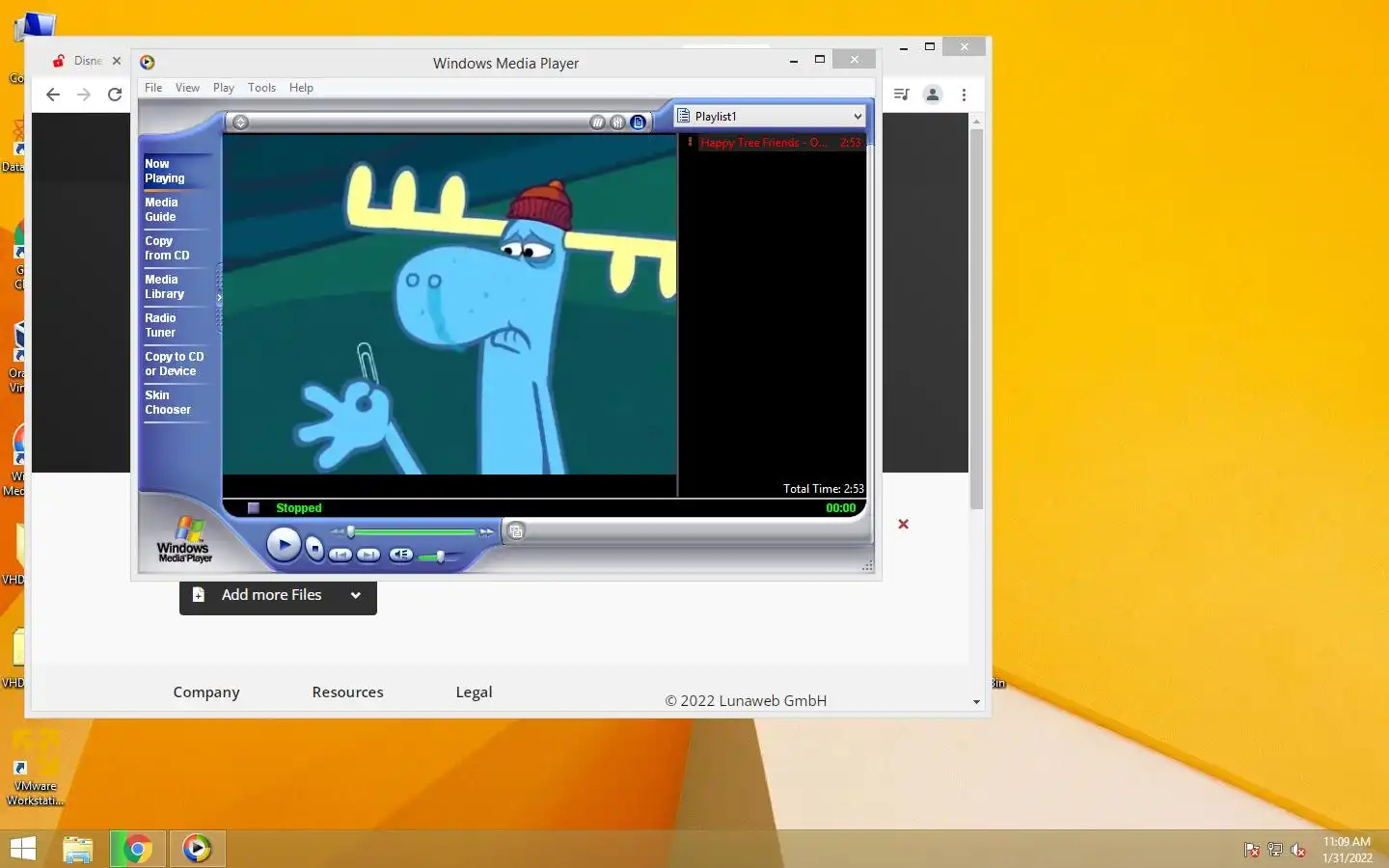
Task: Open the Help menu
Action: click(301, 88)
